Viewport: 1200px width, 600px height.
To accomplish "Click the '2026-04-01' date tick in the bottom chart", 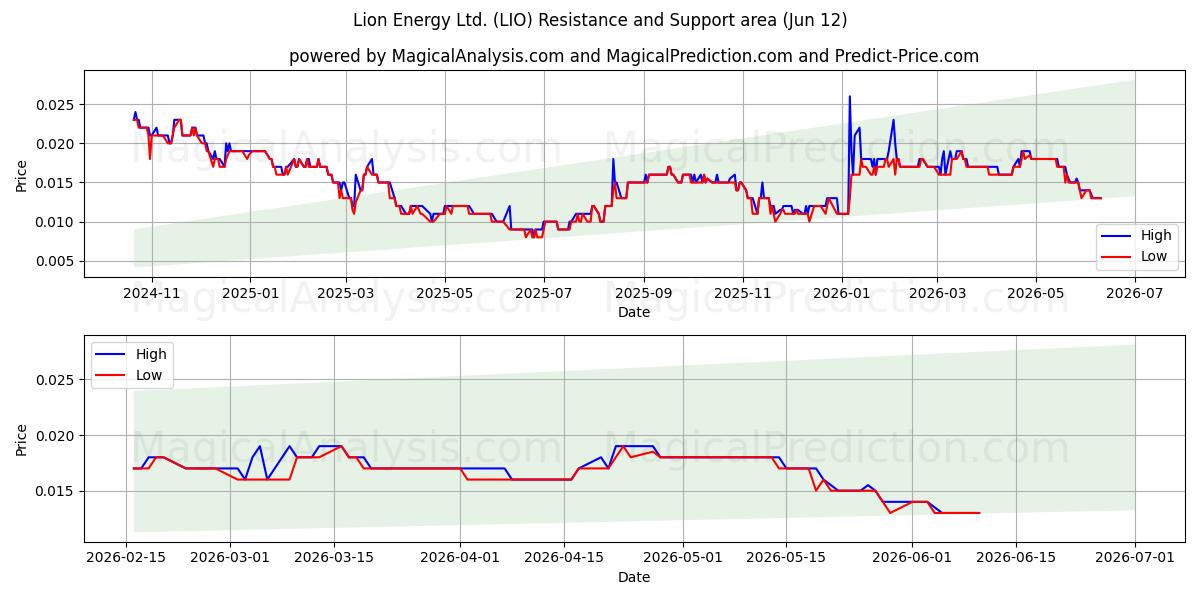I will point(461,558).
